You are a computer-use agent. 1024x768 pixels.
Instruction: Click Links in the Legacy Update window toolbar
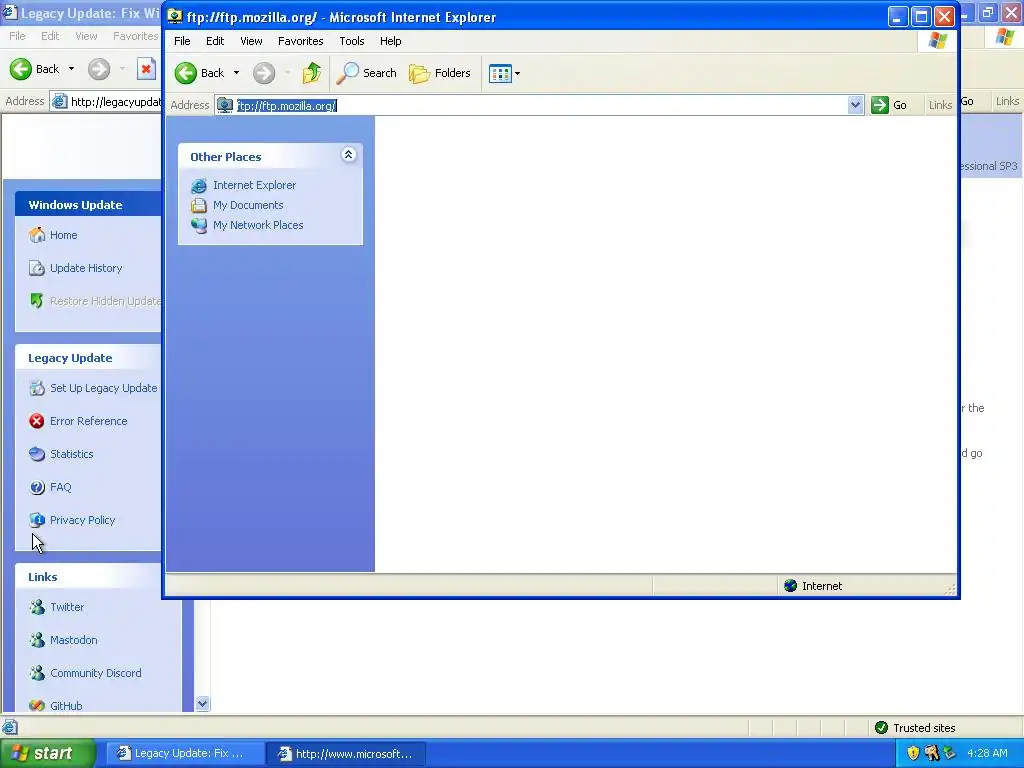(x=1006, y=101)
